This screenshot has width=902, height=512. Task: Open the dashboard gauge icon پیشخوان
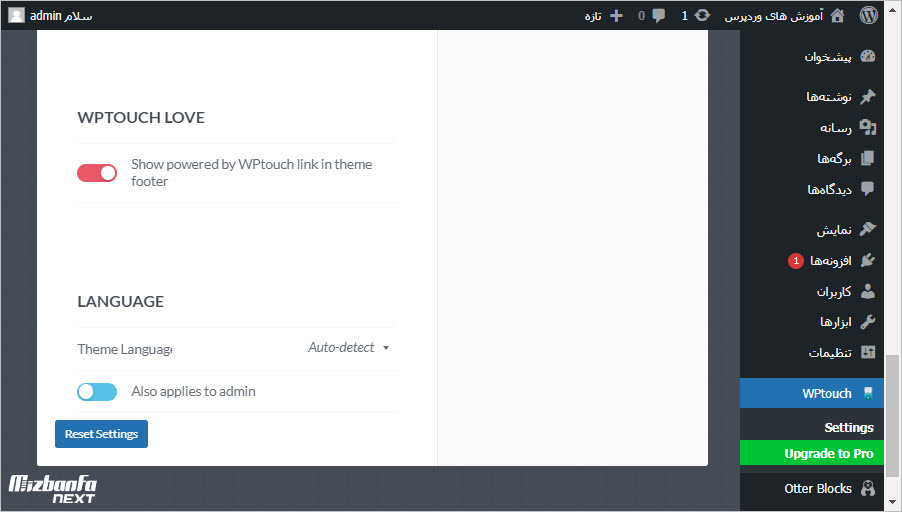click(x=867, y=56)
